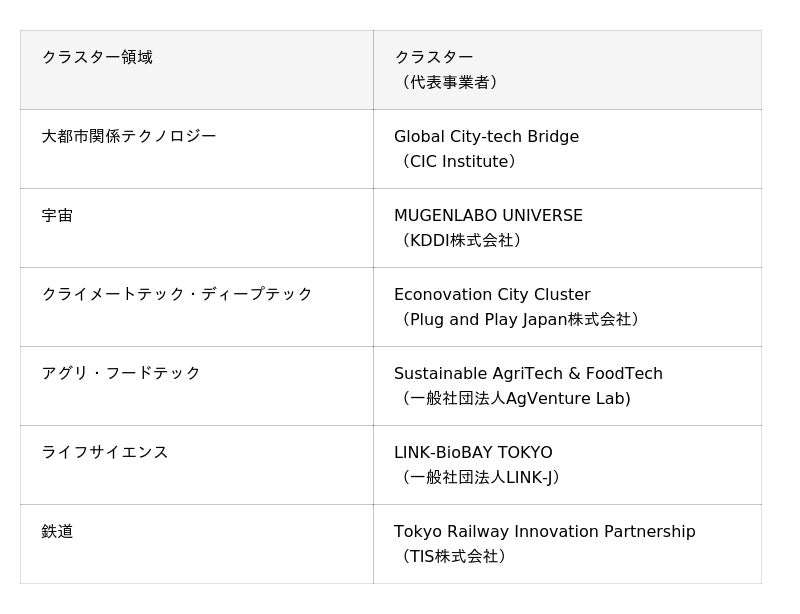Select the アグリ・フードテック cell
This screenshot has width=800, height=614.
(121, 374)
